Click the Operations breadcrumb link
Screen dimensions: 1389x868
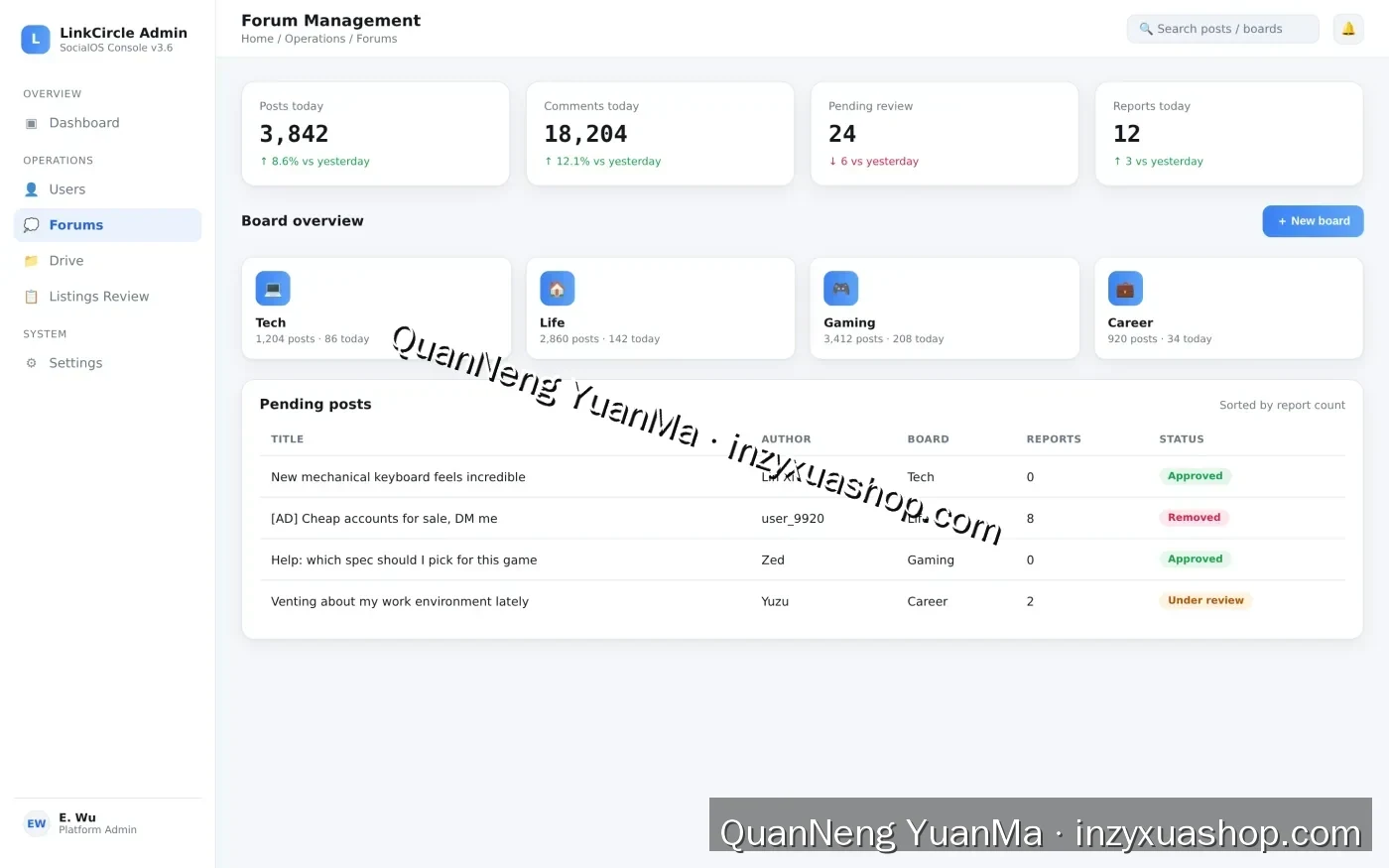[316, 39]
